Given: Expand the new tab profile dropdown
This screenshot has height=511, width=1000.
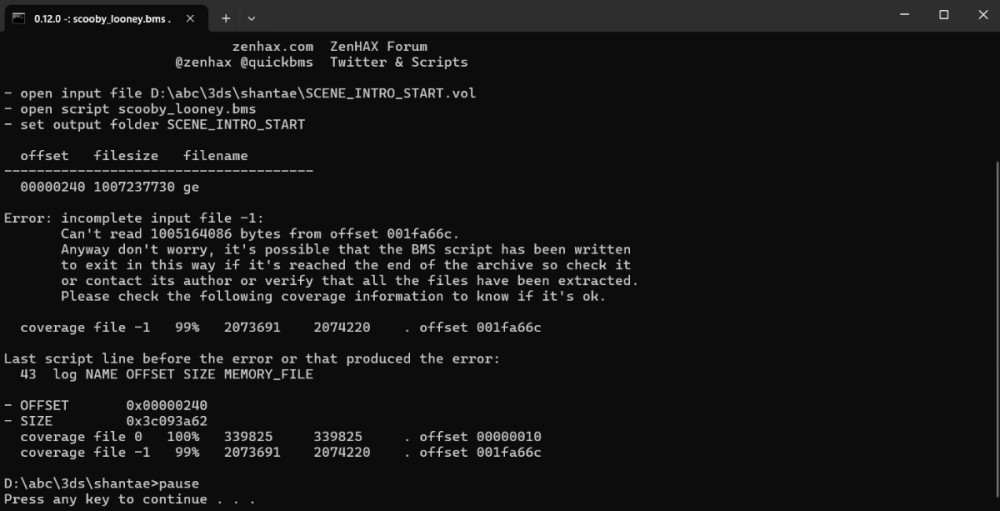Looking at the screenshot, I should 251,18.
